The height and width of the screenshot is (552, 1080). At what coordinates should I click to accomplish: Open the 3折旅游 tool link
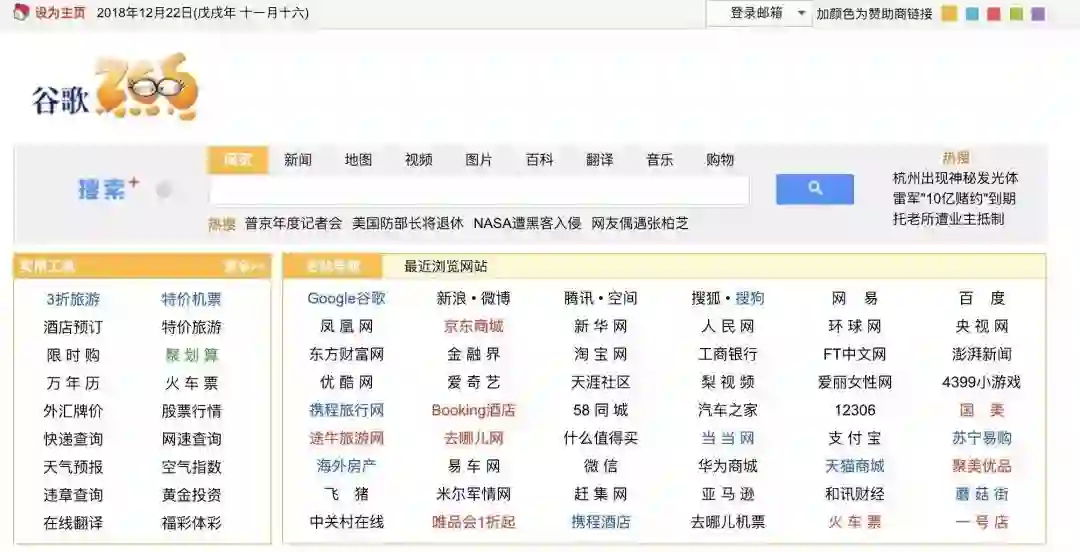(73, 299)
